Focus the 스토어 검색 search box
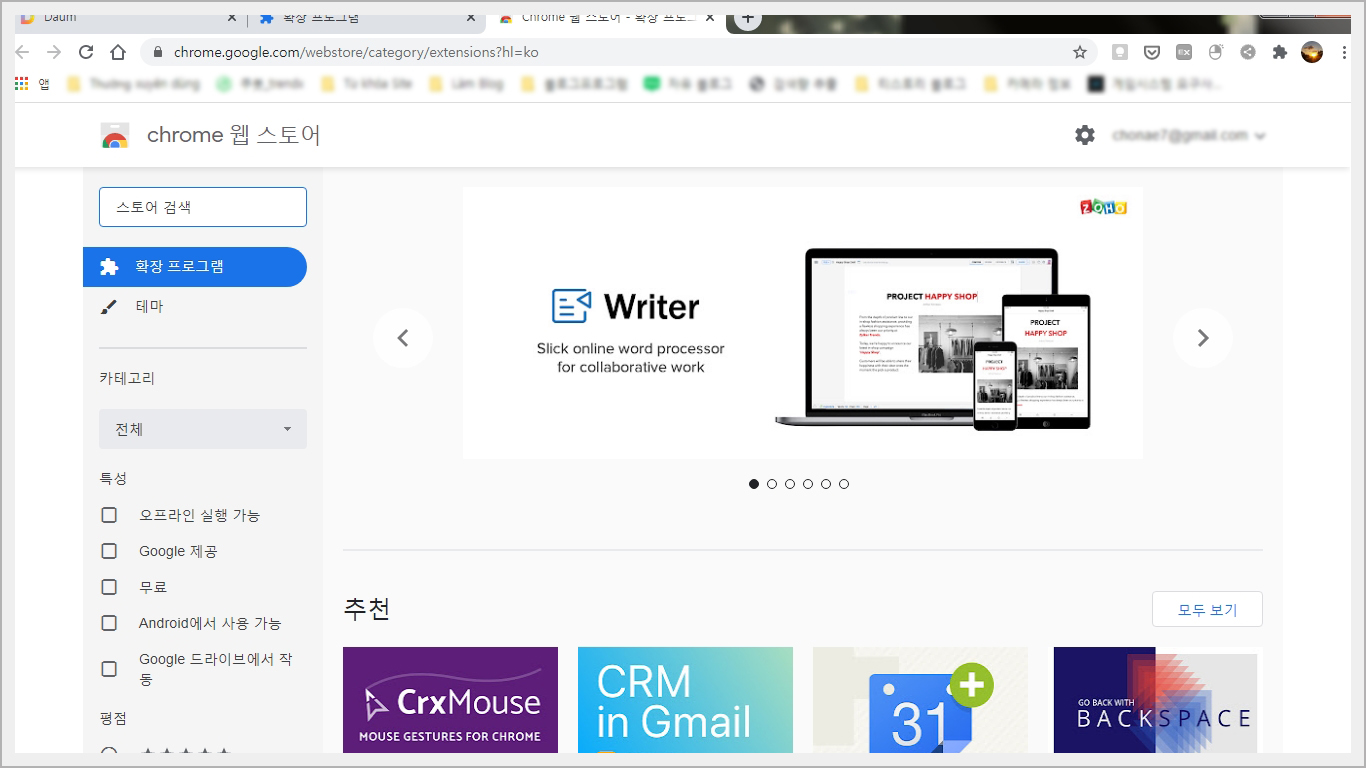 [x=203, y=207]
